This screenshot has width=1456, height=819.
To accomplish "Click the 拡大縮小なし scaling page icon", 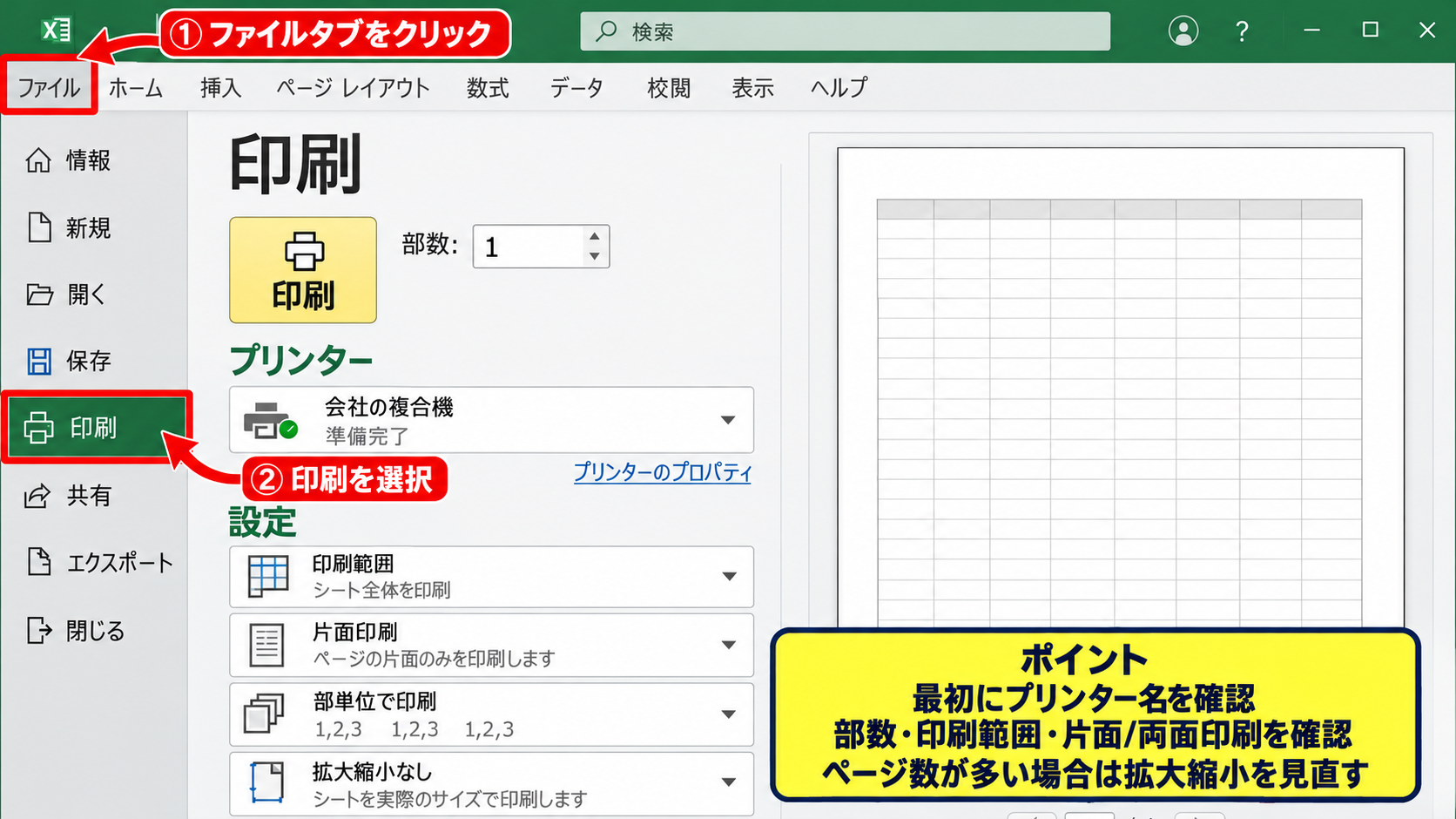I will [x=266, y=782].
